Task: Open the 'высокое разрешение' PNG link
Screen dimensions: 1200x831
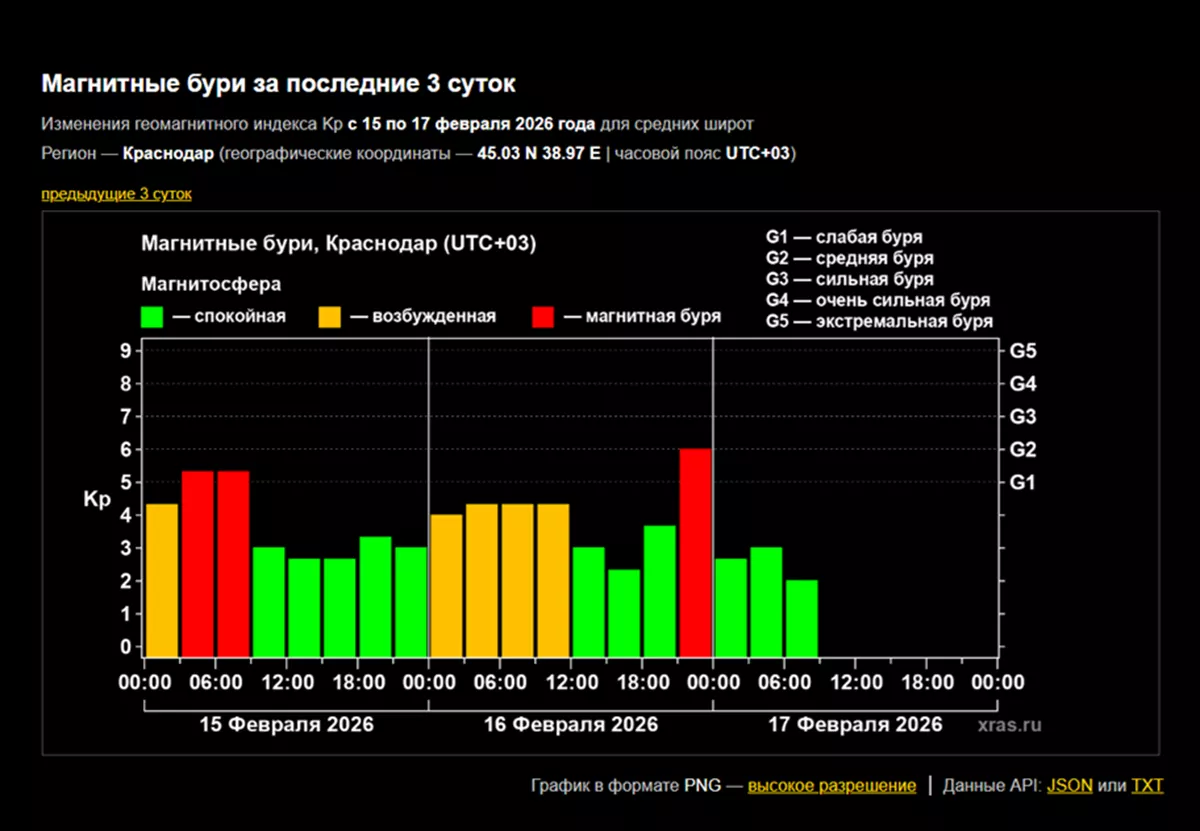Action: point(831,786)
